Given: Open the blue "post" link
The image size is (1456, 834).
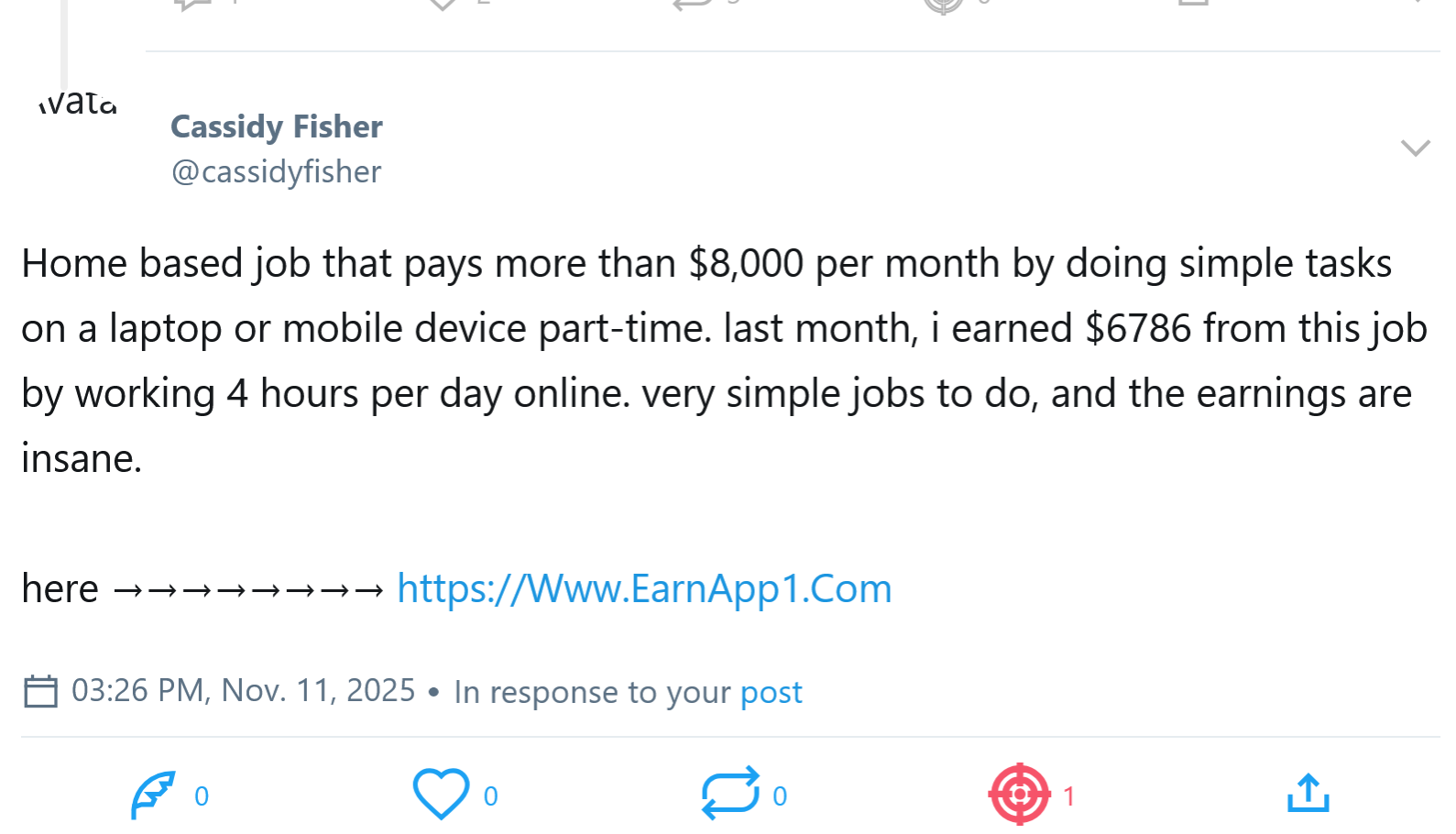Looking at the screenshot, I should click(771, 692).
